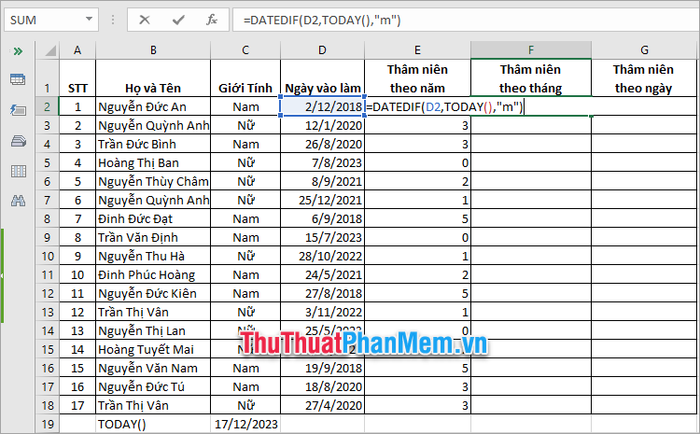The image size is (700, 434).
Task: Select column A header
Action: click(x=77, y=50)
